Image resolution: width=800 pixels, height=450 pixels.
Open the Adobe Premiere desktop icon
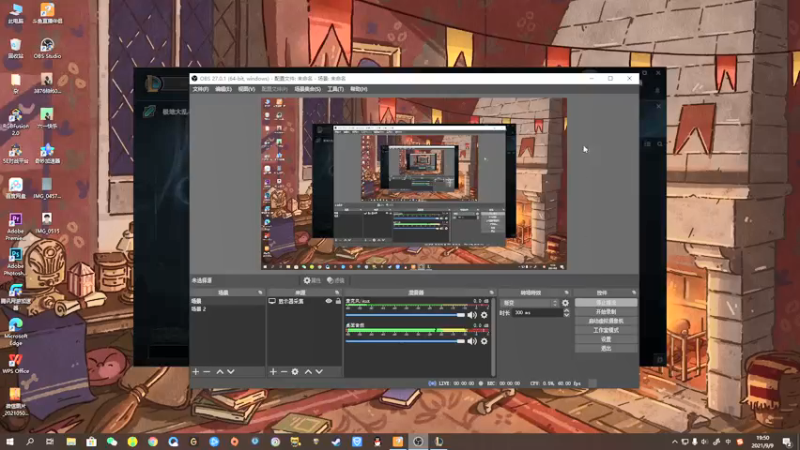[15, 227]
